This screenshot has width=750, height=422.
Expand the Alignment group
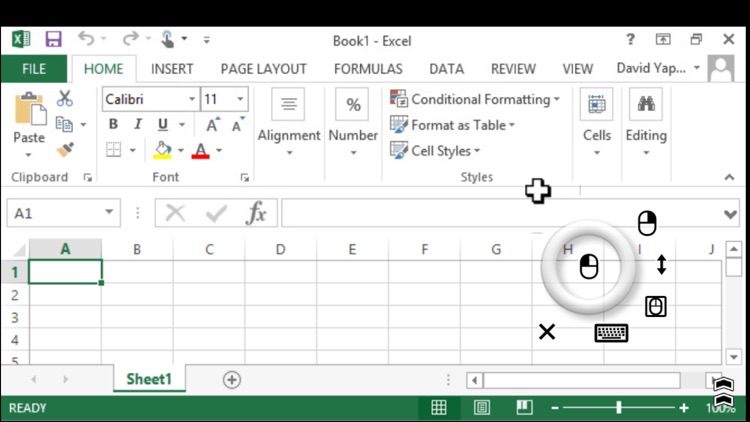[x=289, y=122]
